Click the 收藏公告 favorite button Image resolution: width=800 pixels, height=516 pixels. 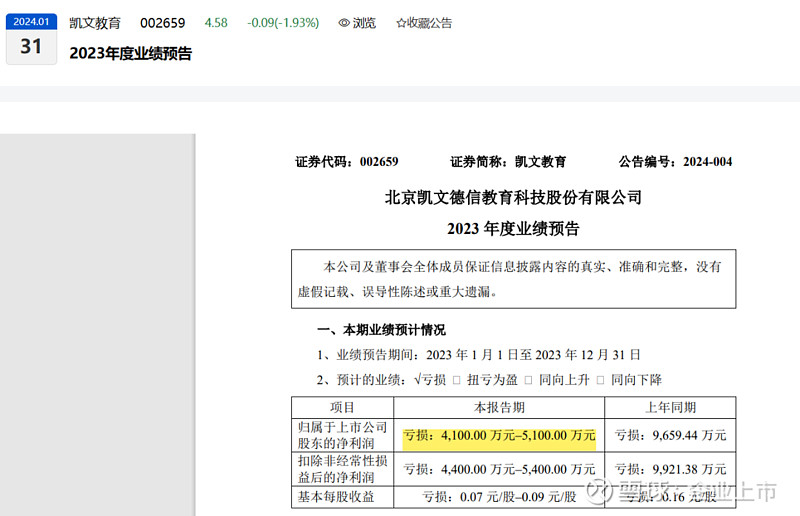tap(424, 23)
